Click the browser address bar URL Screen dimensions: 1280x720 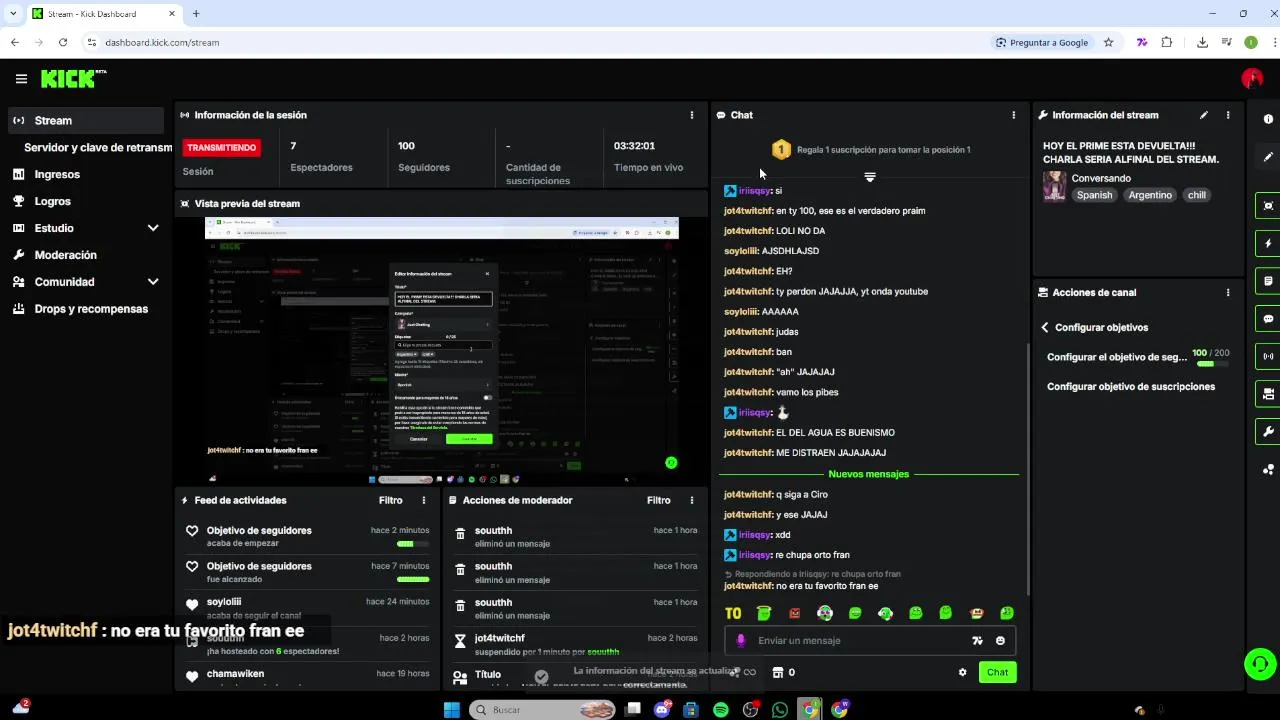coord(162,42)
